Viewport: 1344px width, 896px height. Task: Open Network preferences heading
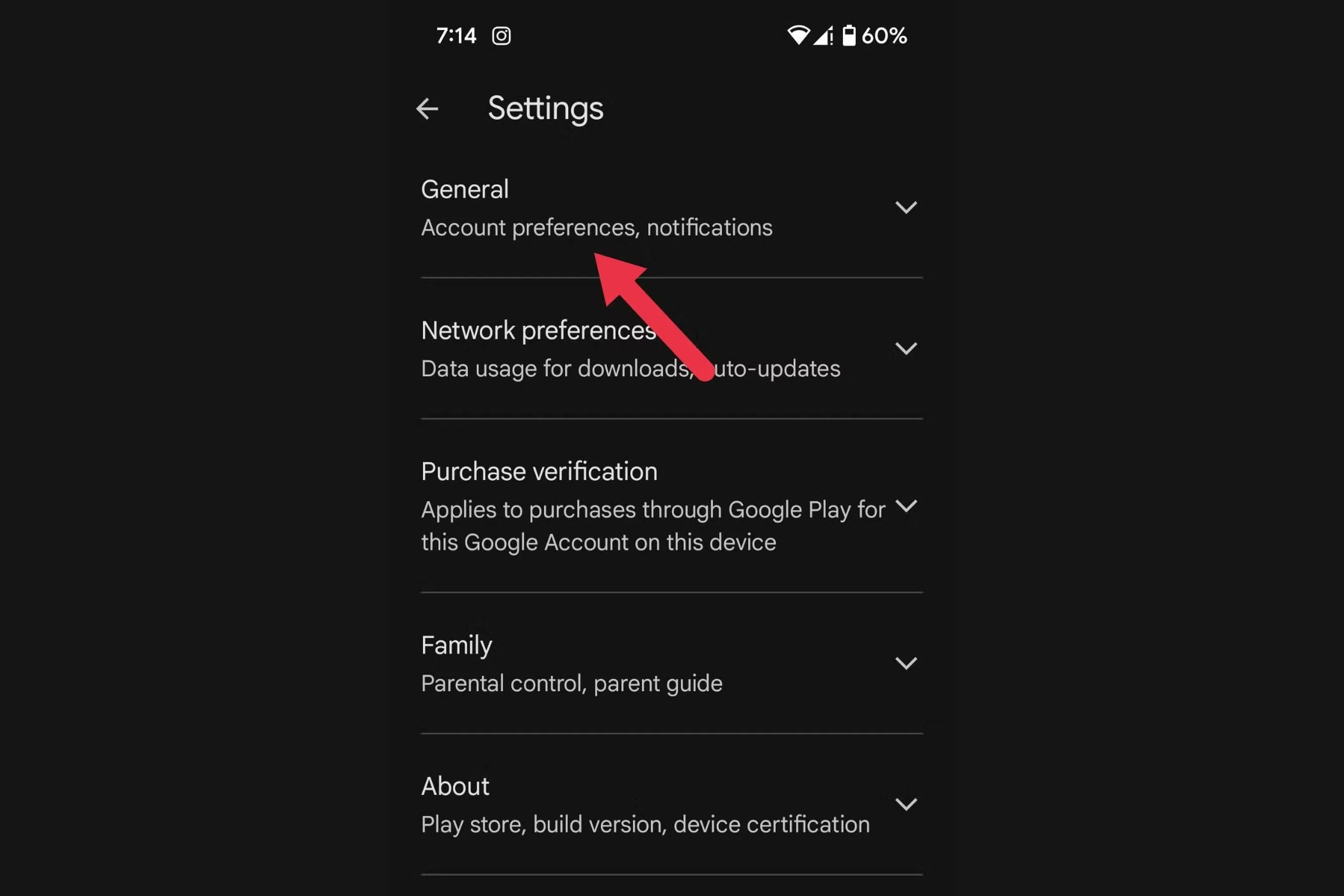(x=538, y=330)
